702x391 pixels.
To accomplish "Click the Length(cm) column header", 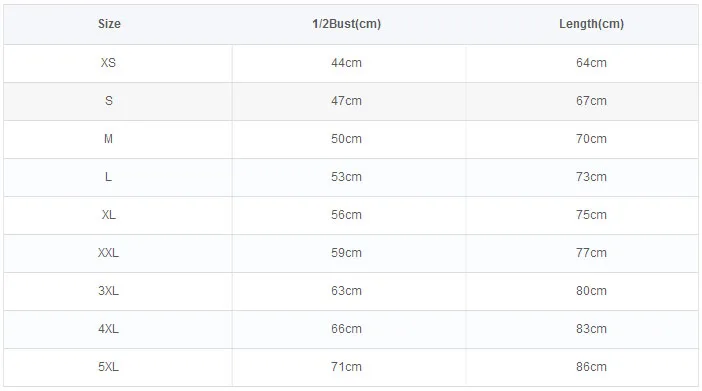I will click(591, 24).
